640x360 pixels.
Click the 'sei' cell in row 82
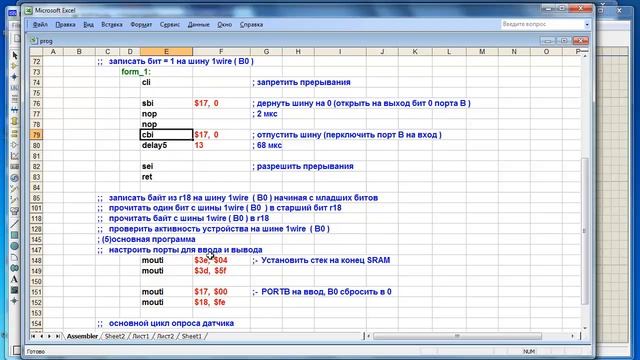pos(166,166)
